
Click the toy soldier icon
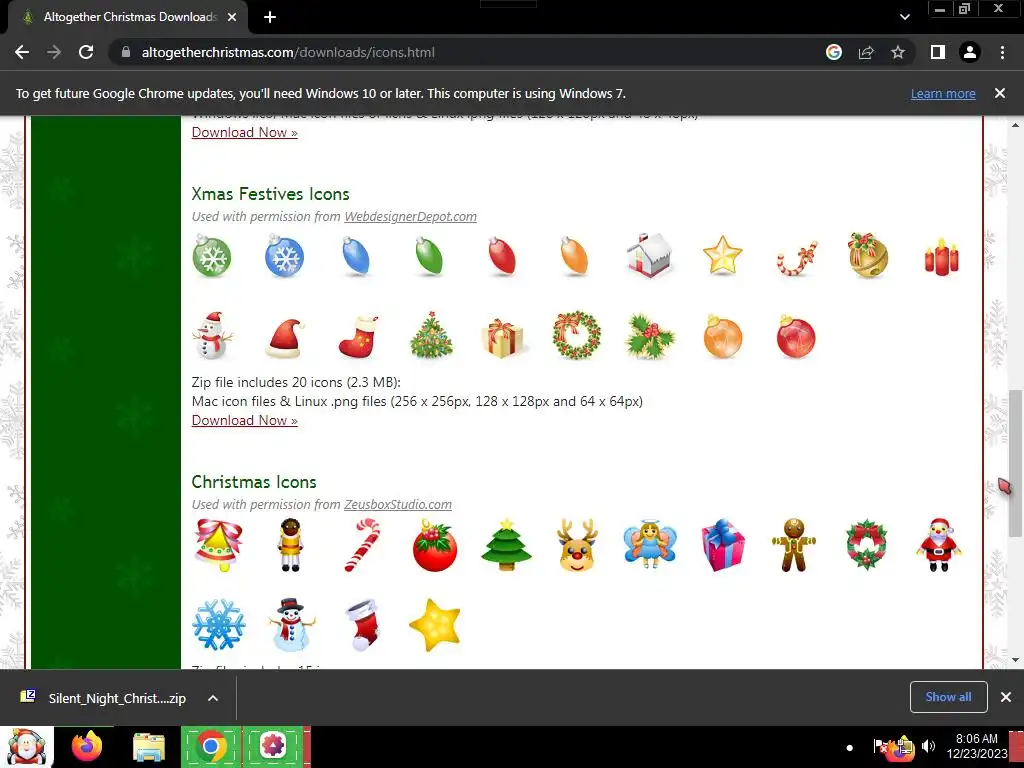pos(291,545)
